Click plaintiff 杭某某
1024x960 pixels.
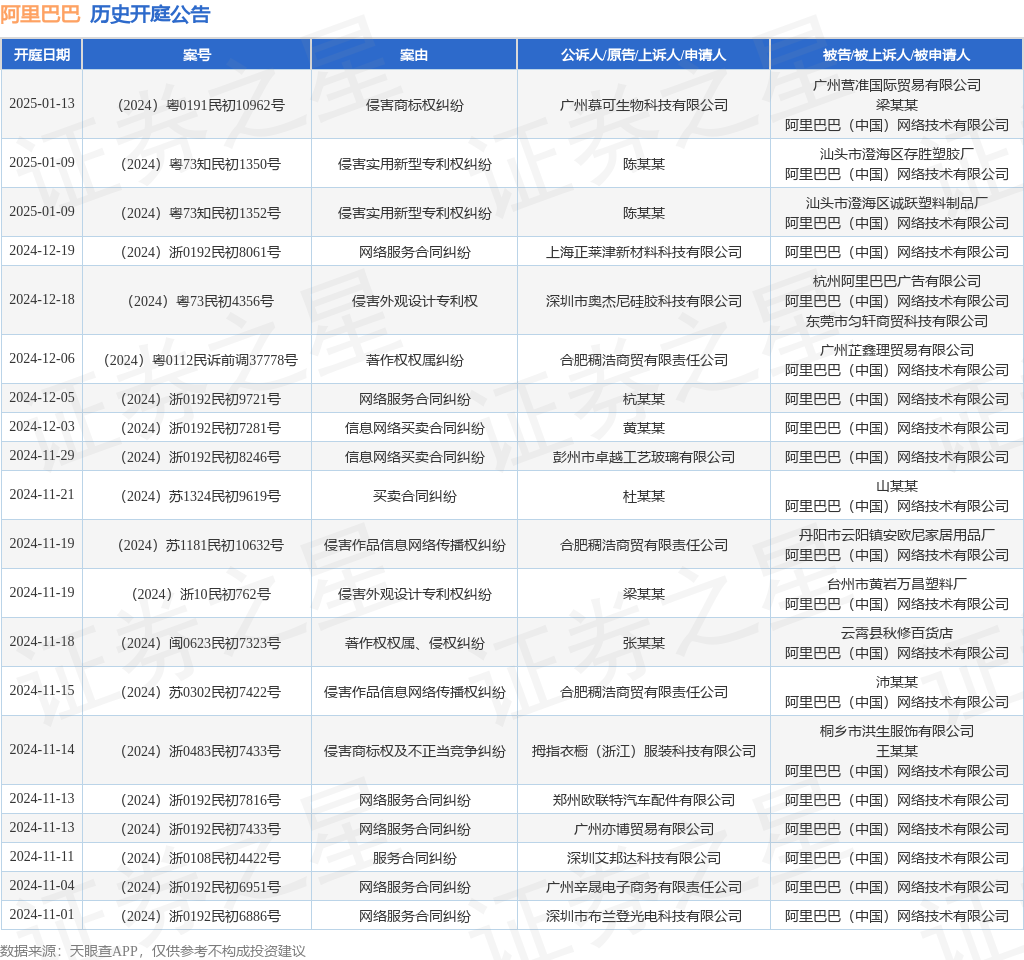(643, 399)
